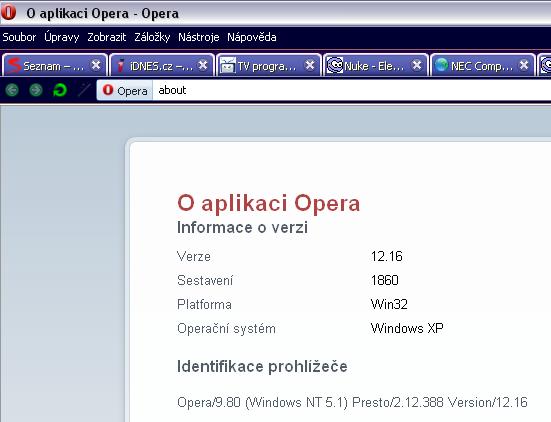Switch to the iDNES.cz tab

coord(162,65)
